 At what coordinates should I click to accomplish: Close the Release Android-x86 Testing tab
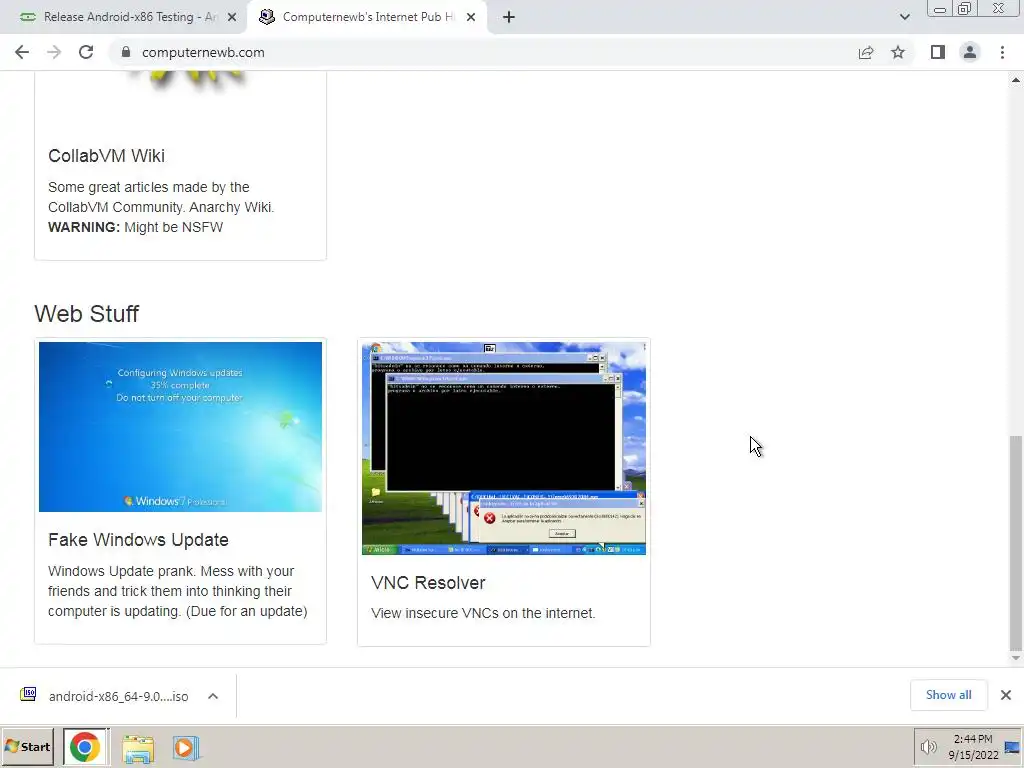[x=232, y=17]
